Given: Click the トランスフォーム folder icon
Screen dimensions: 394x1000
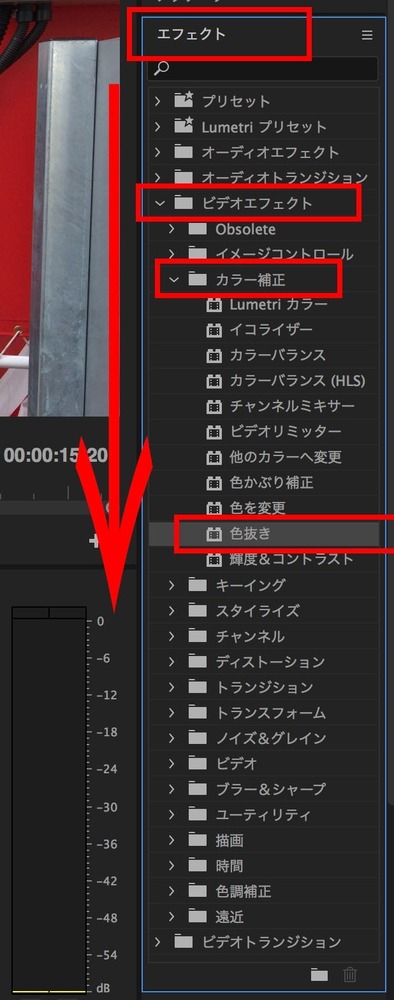Looking at the screenshot, I should point(198,712).
